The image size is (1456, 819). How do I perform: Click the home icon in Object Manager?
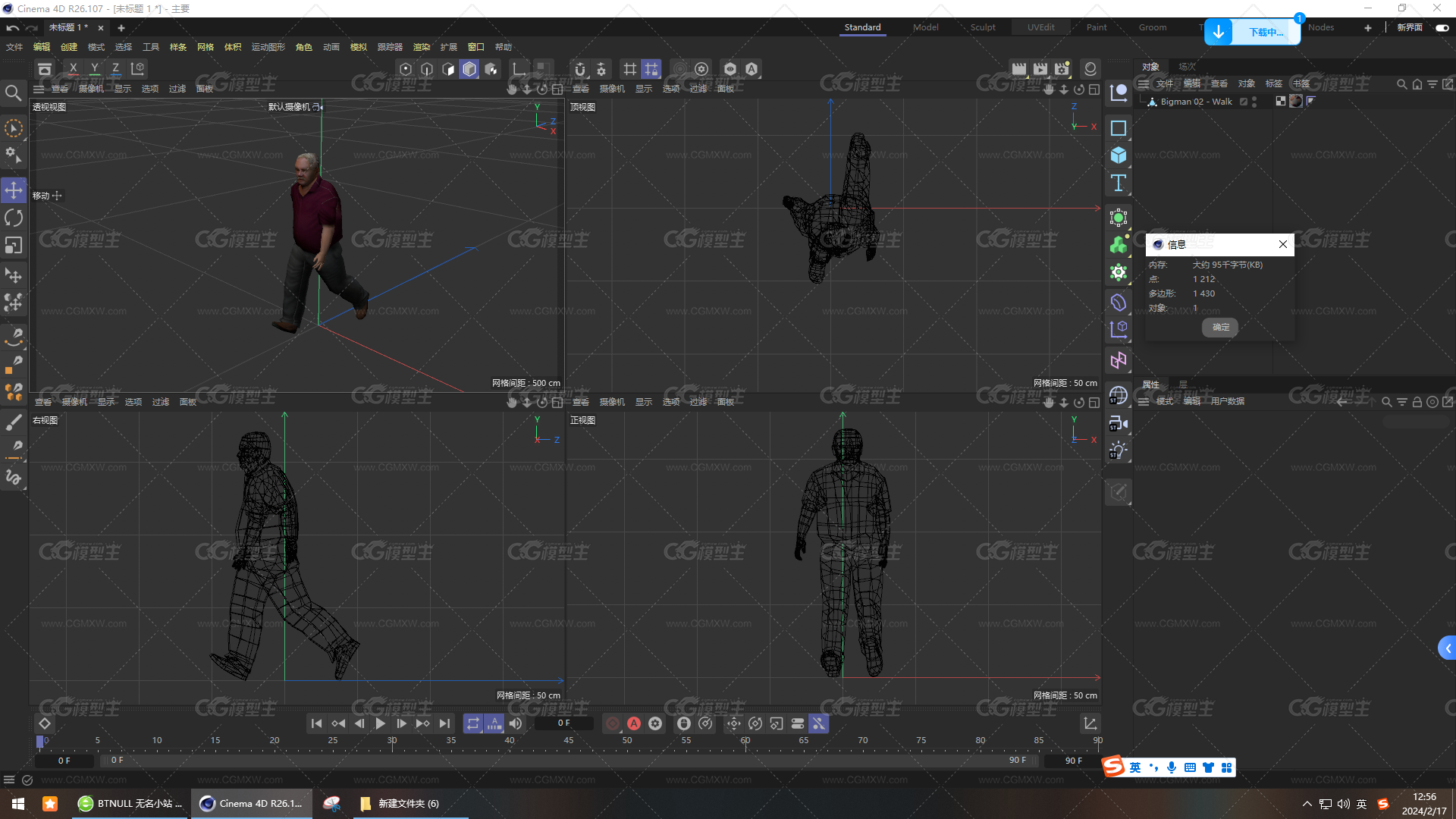click(x=1417, y=84)
